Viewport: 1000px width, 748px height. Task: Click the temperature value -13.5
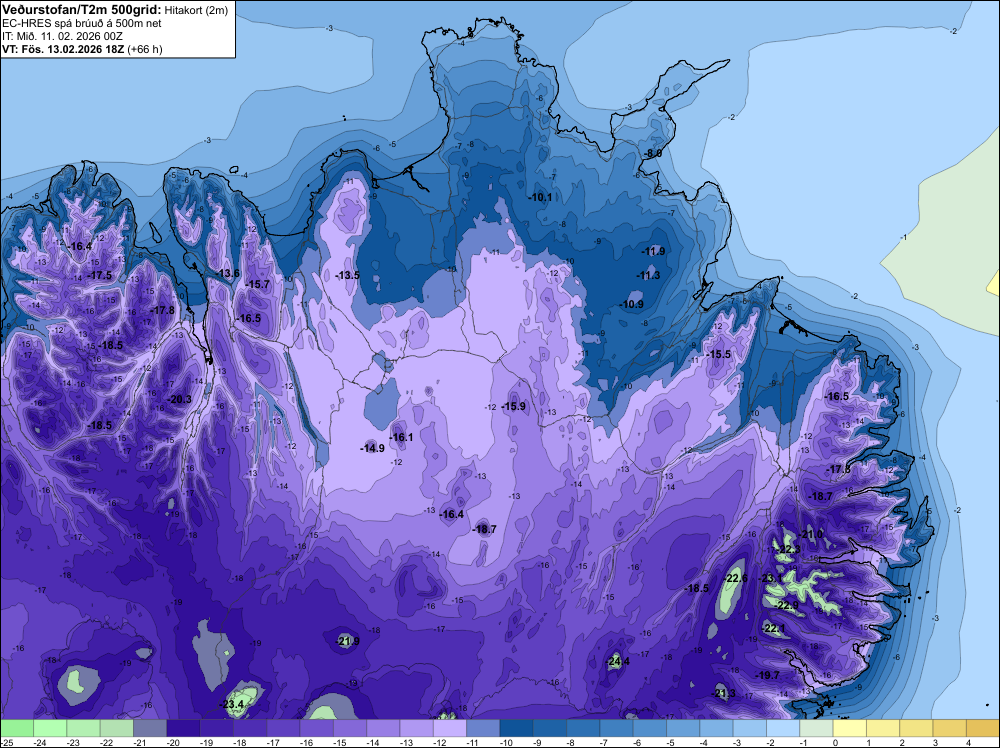tap(347, 275)
